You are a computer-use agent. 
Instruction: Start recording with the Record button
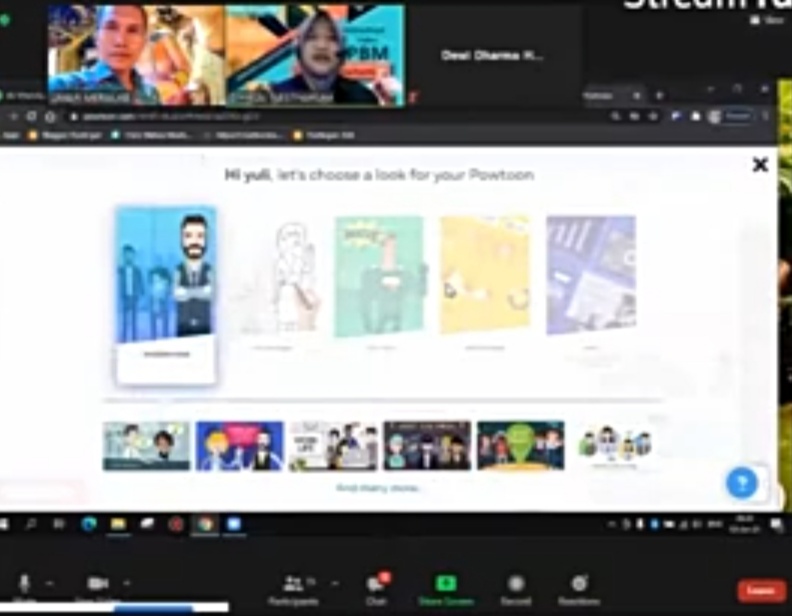pos(516,590)
